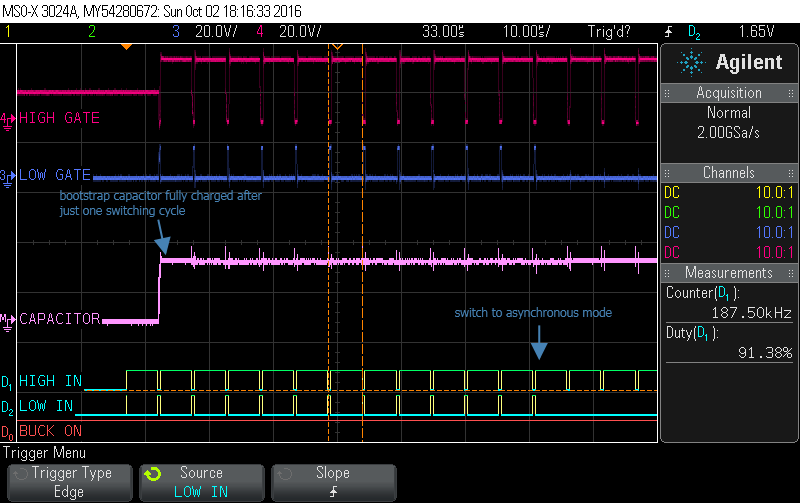Click the green rotary knob icon on Source
This screenshot has height=503, width=800.
click(151, 474)
